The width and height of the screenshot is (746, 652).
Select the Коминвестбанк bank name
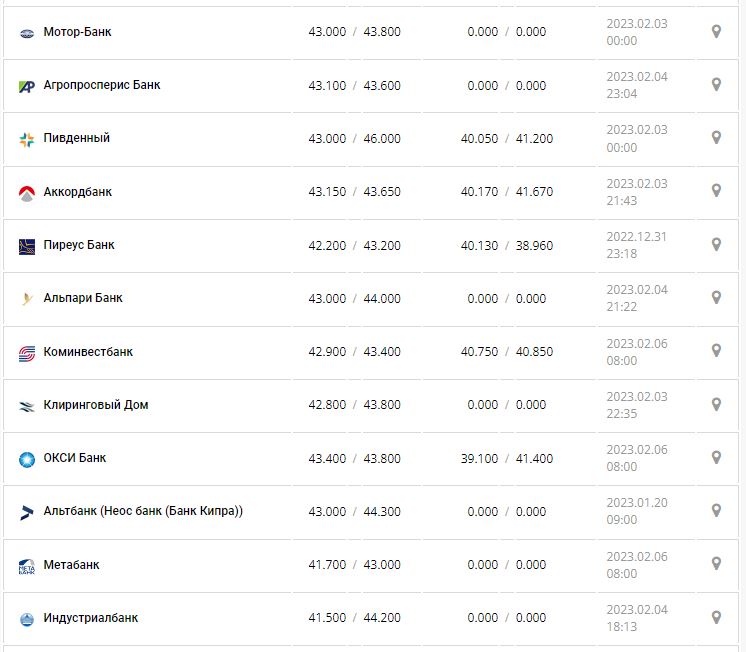88,352
